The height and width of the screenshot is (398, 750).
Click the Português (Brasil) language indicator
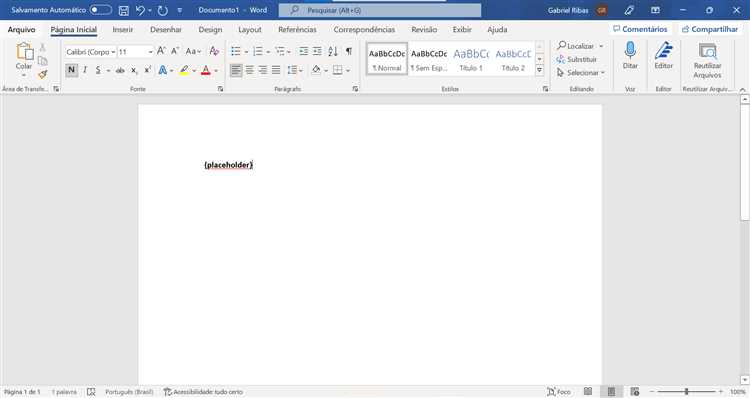129,392
